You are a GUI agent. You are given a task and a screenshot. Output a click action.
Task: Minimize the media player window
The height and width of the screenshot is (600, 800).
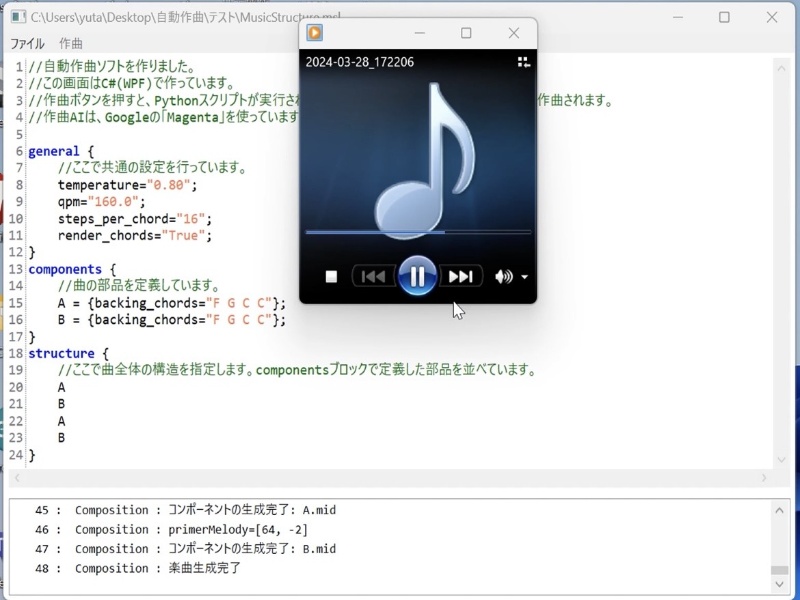click(420, 33)
